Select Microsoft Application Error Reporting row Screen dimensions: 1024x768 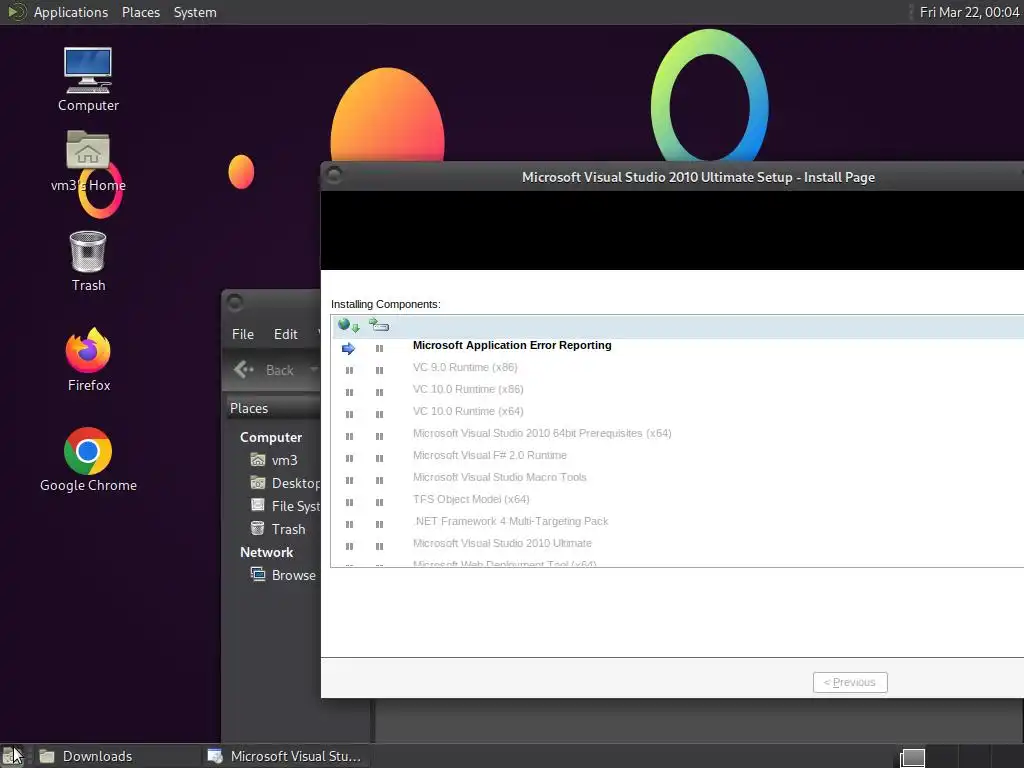(677, 345)
